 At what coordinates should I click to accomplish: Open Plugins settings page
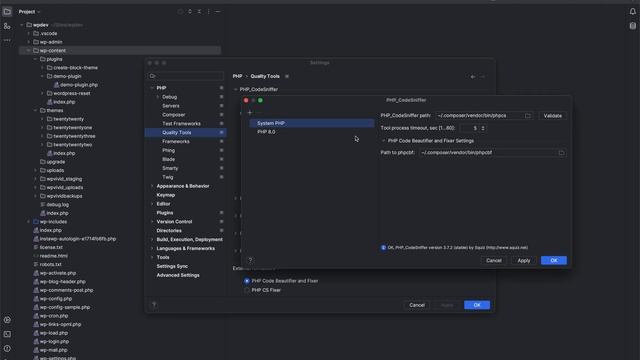164,213
